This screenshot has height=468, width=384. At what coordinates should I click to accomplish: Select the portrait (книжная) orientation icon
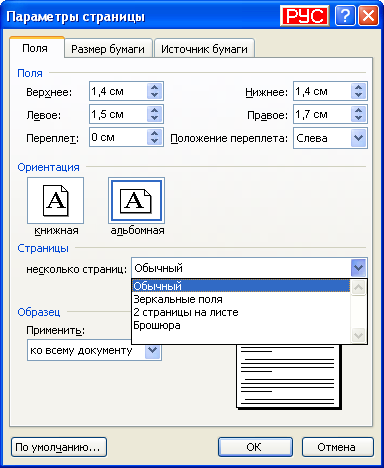tap(55, 200)
